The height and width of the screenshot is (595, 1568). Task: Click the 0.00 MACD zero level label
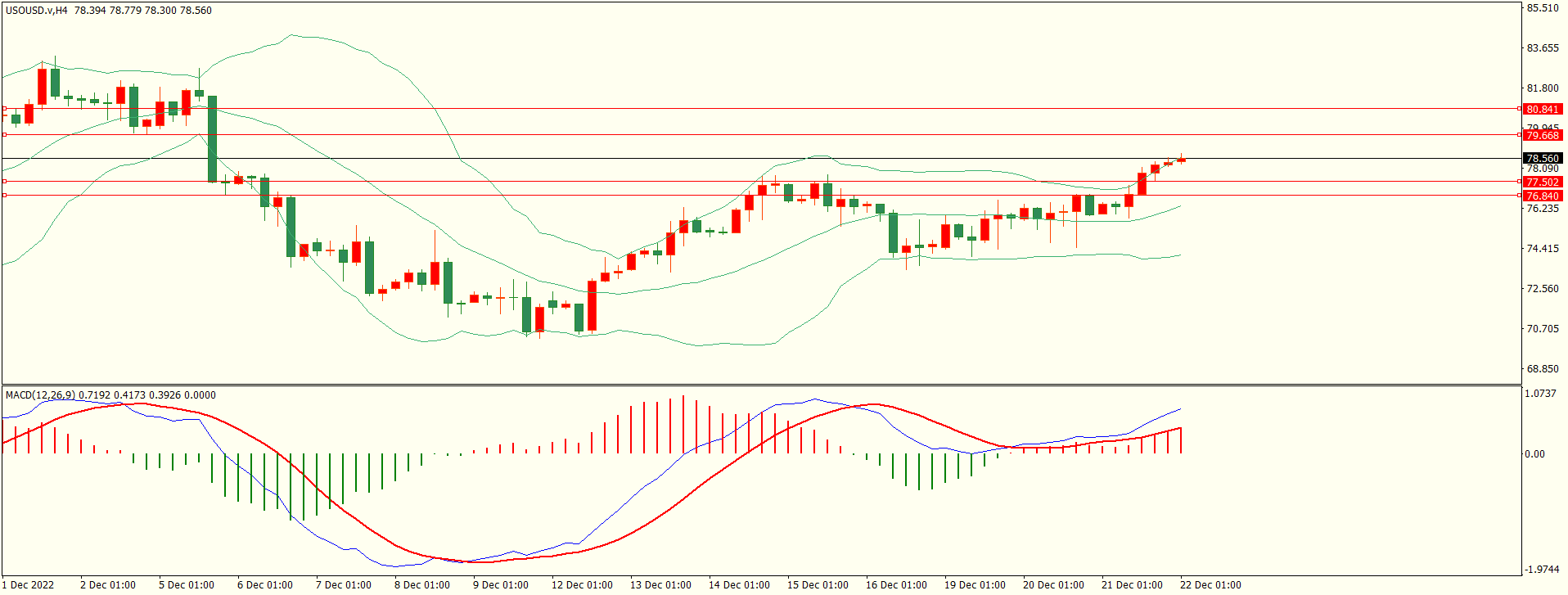point(1534,454)
